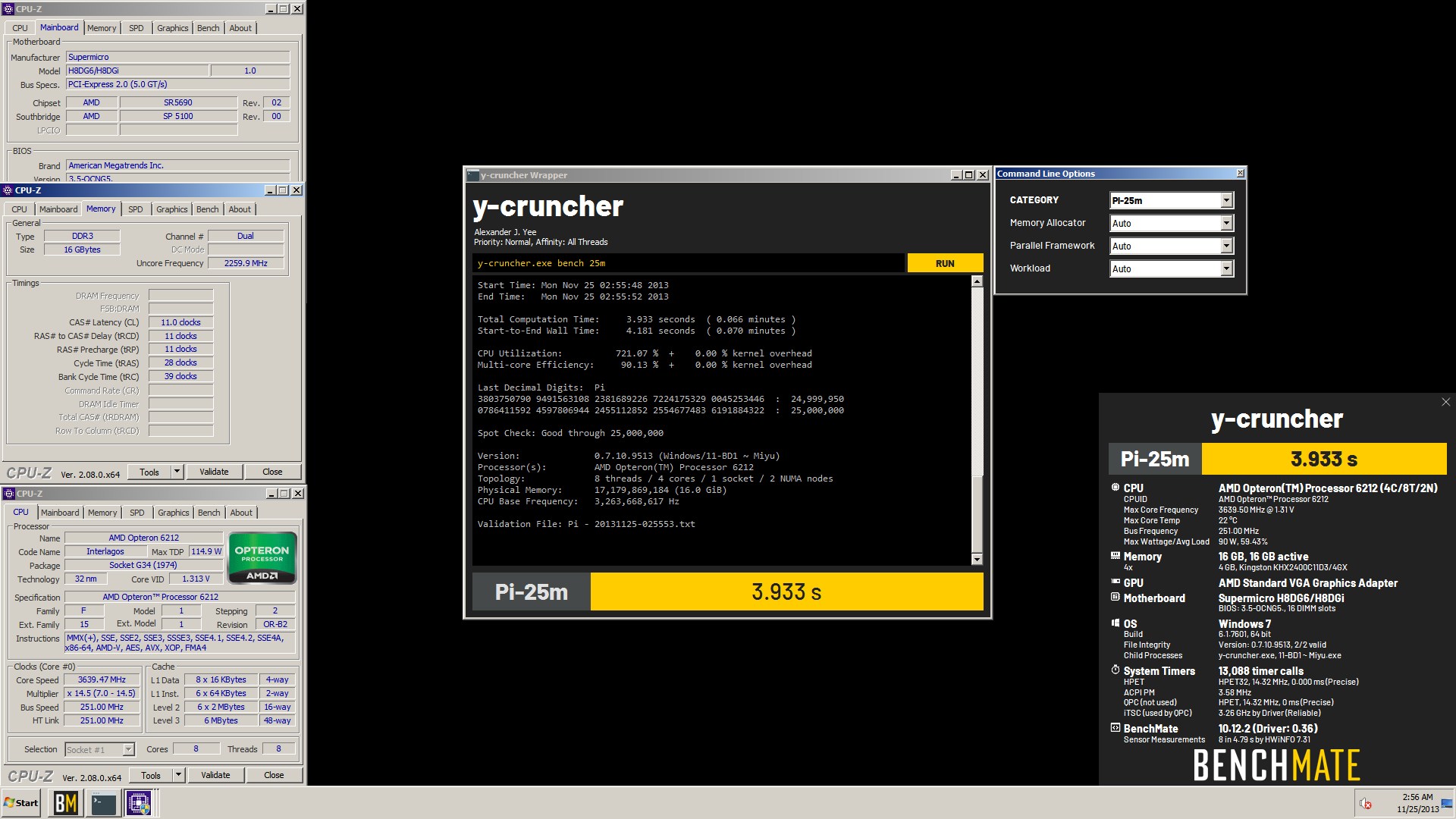Click Validate in the Memory CPU-Z window
Image resolution: width=1456 pixels, height=819 pixels.
(214, 472)
